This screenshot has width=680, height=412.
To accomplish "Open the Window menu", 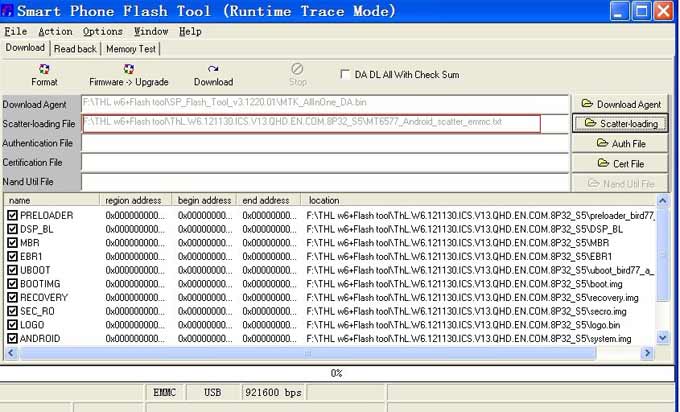I will 151,32.
